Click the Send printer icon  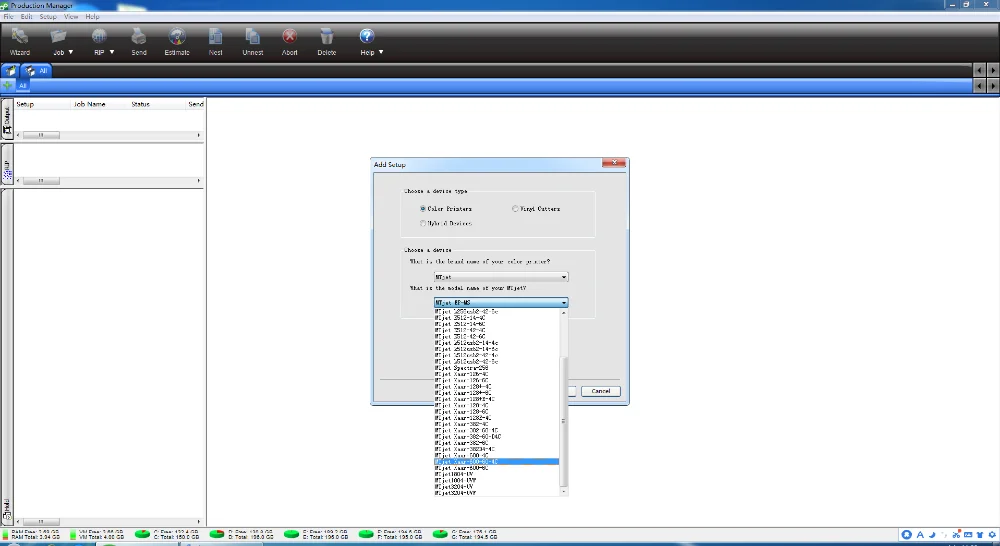138,37
